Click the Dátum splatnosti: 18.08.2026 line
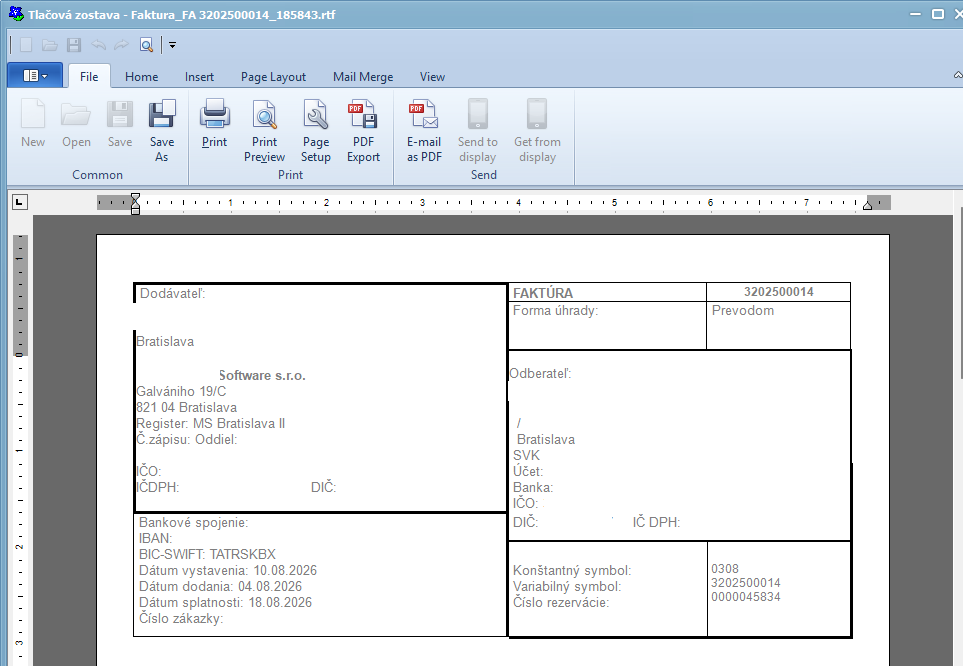Screen dimensions: 963x666 pos(225,602)
